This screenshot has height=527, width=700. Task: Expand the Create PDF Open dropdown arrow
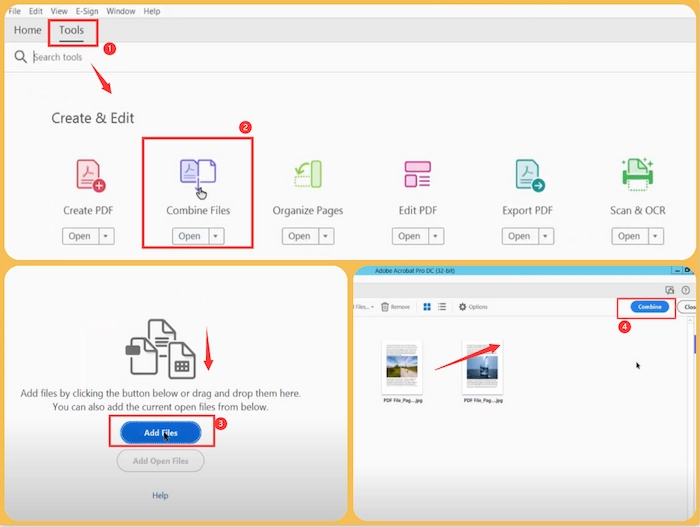click(x=106, y=236)
